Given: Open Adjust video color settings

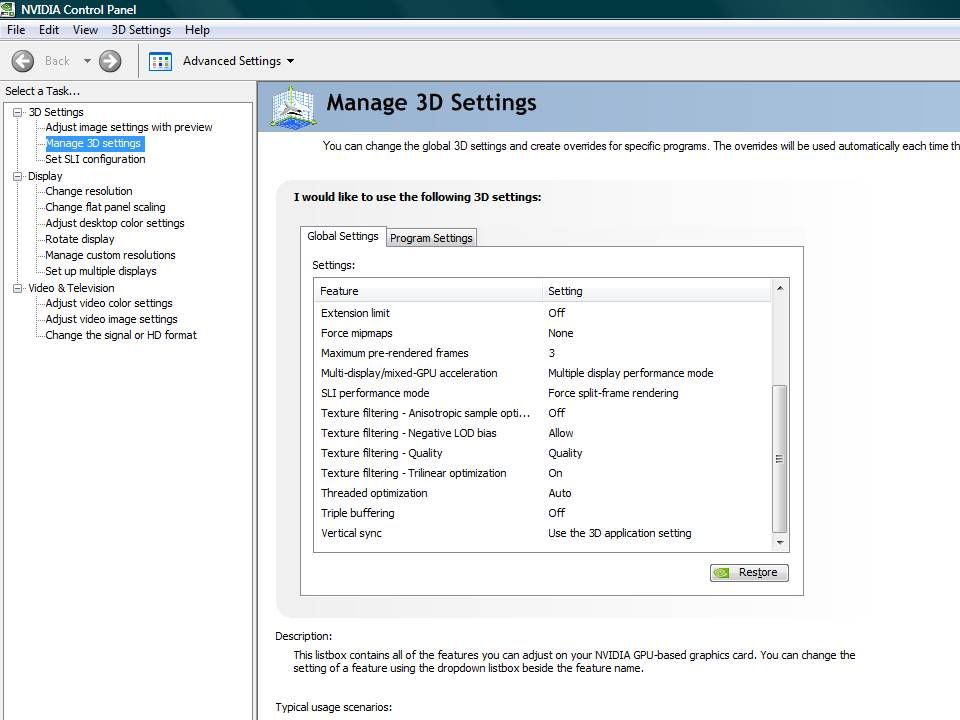Looking at the screenshot, I should [x=109, y=303].
